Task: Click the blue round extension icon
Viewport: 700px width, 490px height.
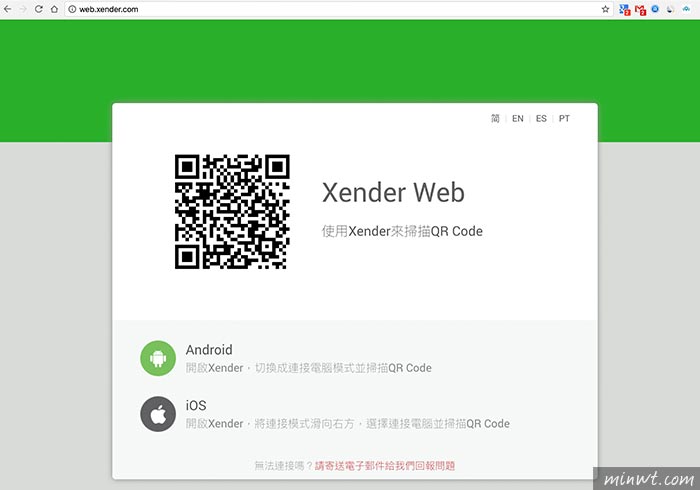Action: pyautogui.click(x=655, y=9)
